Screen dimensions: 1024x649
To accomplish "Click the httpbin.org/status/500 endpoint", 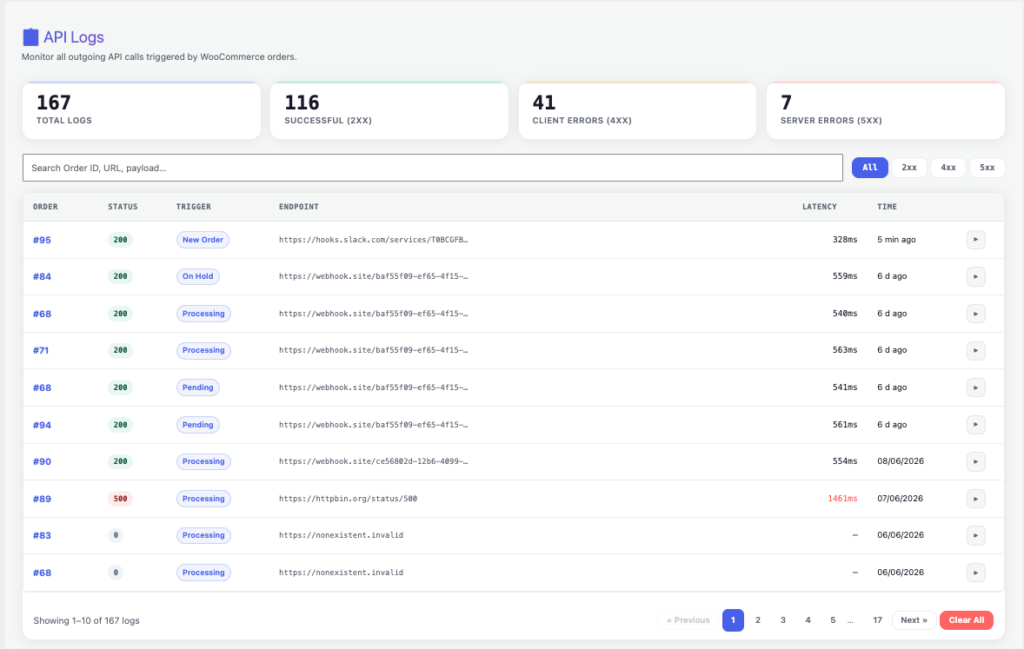I will 348,499.
